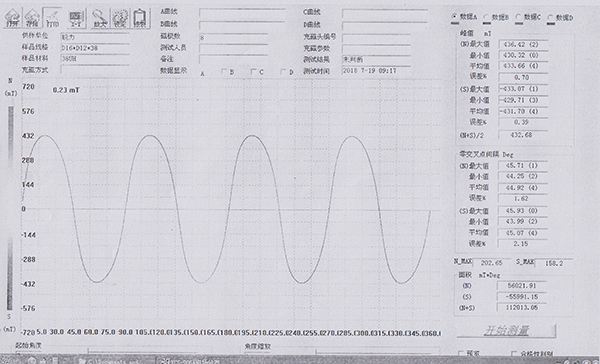Open a file with the 打开 toolbar icon
This screenshot has height=364, width=600.
point(13,18)
